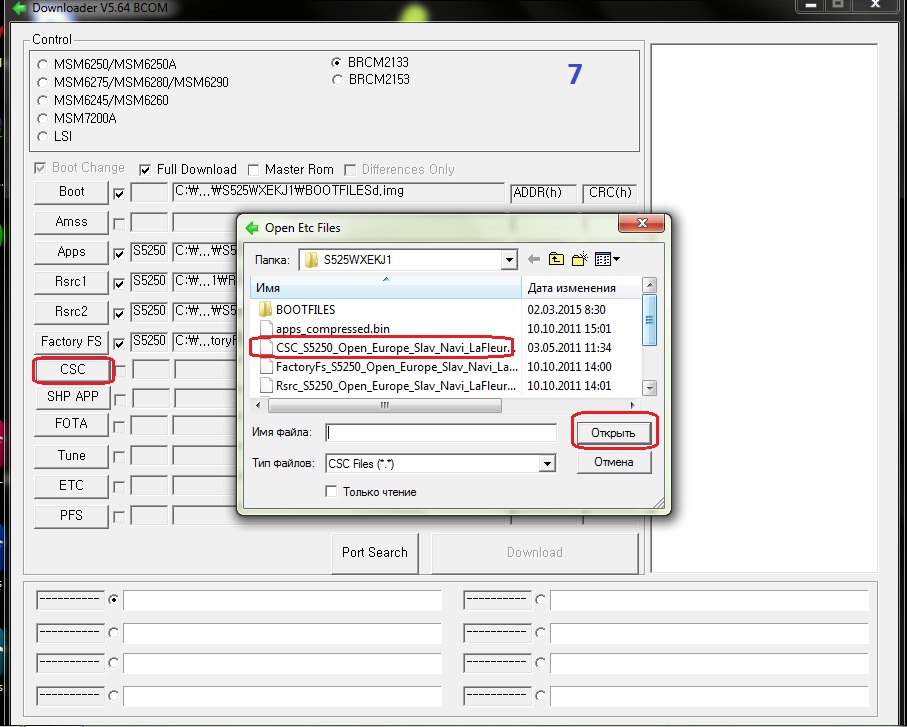Toggle the PFS row checkbox

pos(119,516)
